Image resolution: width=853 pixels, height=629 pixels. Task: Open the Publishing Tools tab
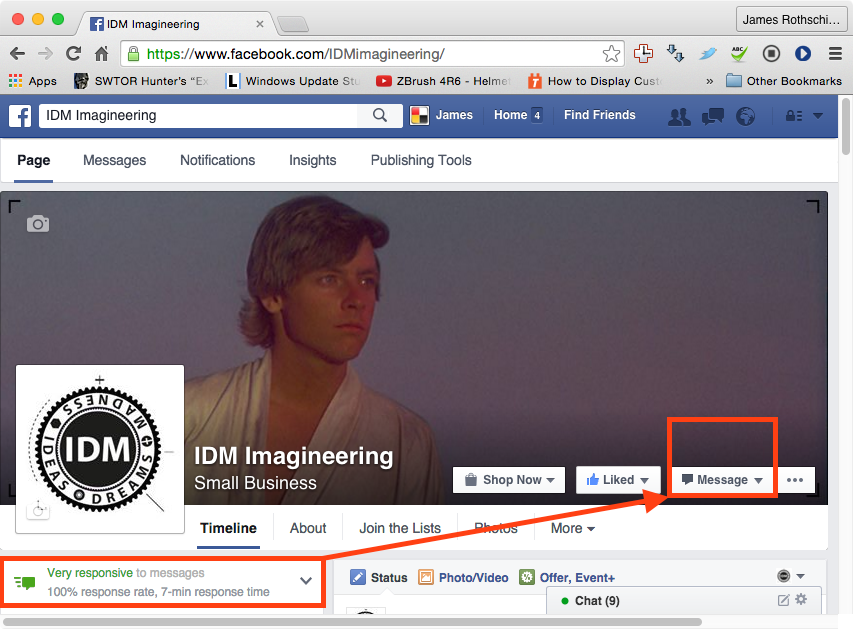[421, 160]
